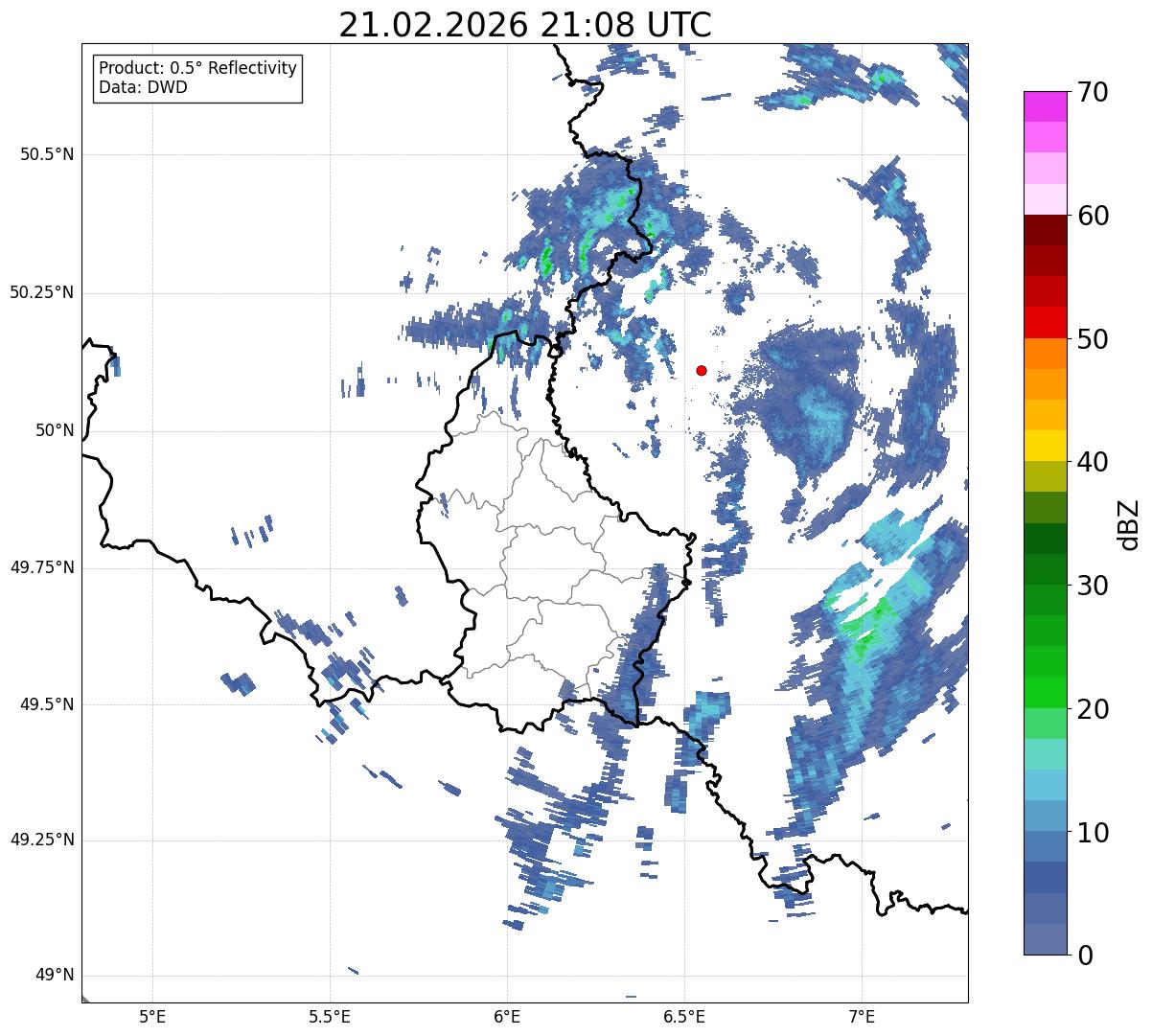Click the magenta swatch at top of colorbar
The height and width of the screenshot is (1036, 1152).
pyautogui.click(x=1046, y=106)
